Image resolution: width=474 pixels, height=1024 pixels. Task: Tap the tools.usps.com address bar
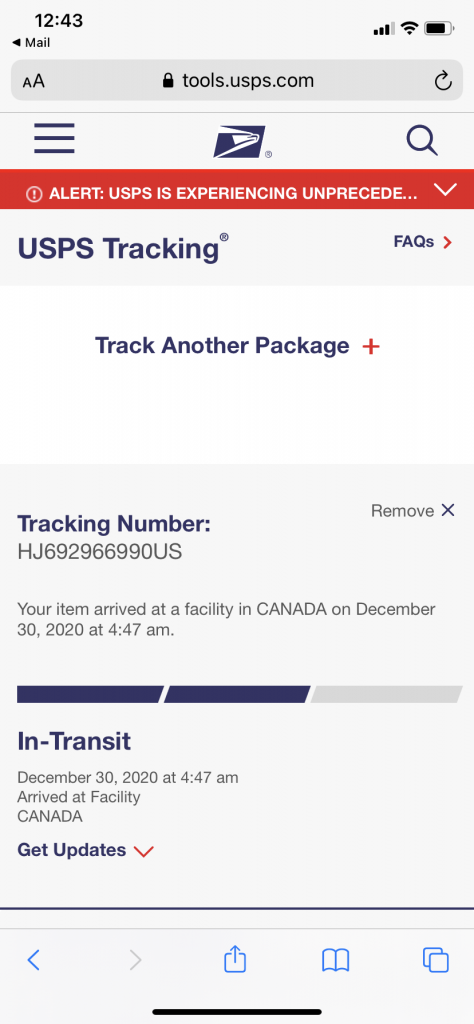237,81
